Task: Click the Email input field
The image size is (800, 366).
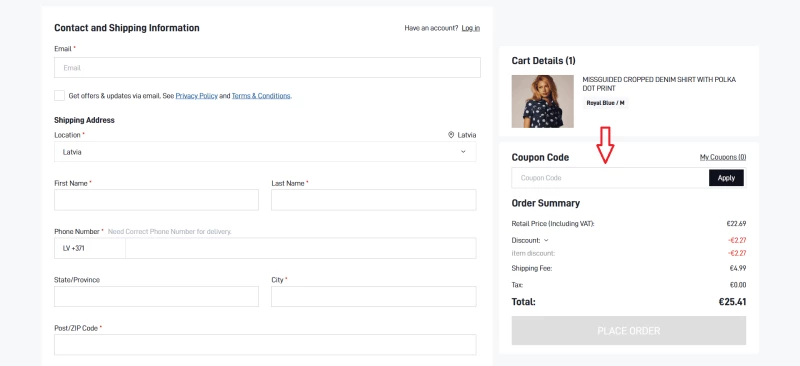Action: click(x=267, y=67)
